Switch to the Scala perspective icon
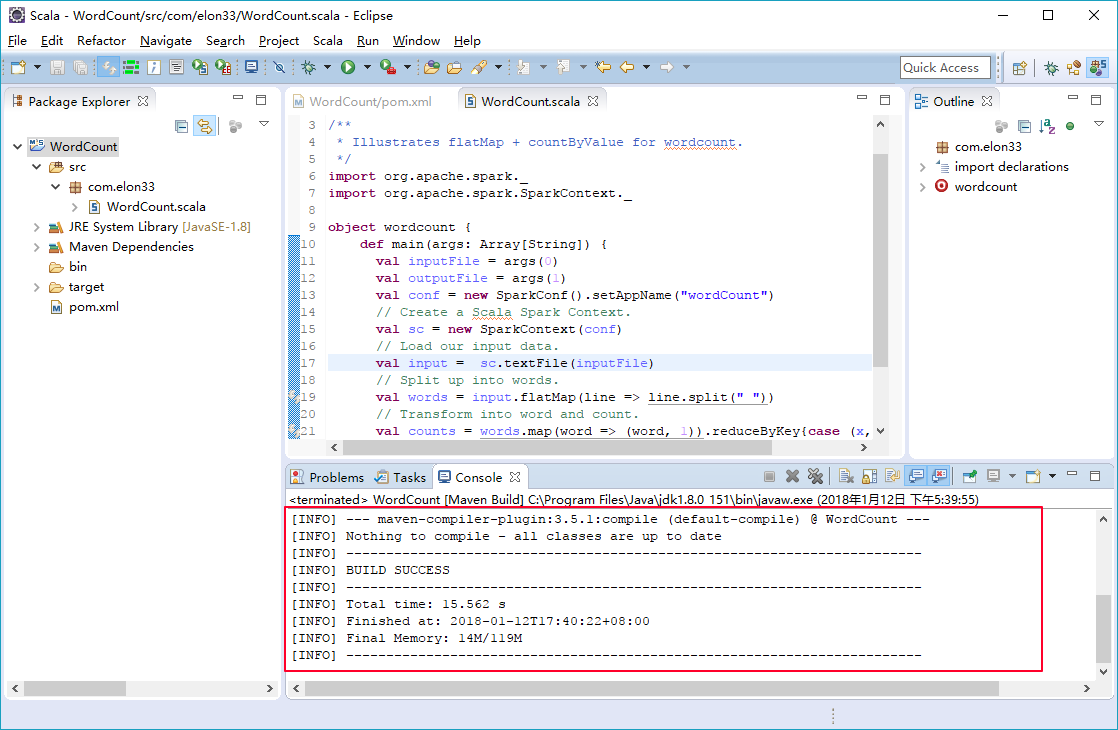The width and height of the screenshot is (1118, 730). click(x=1097, y=68)
